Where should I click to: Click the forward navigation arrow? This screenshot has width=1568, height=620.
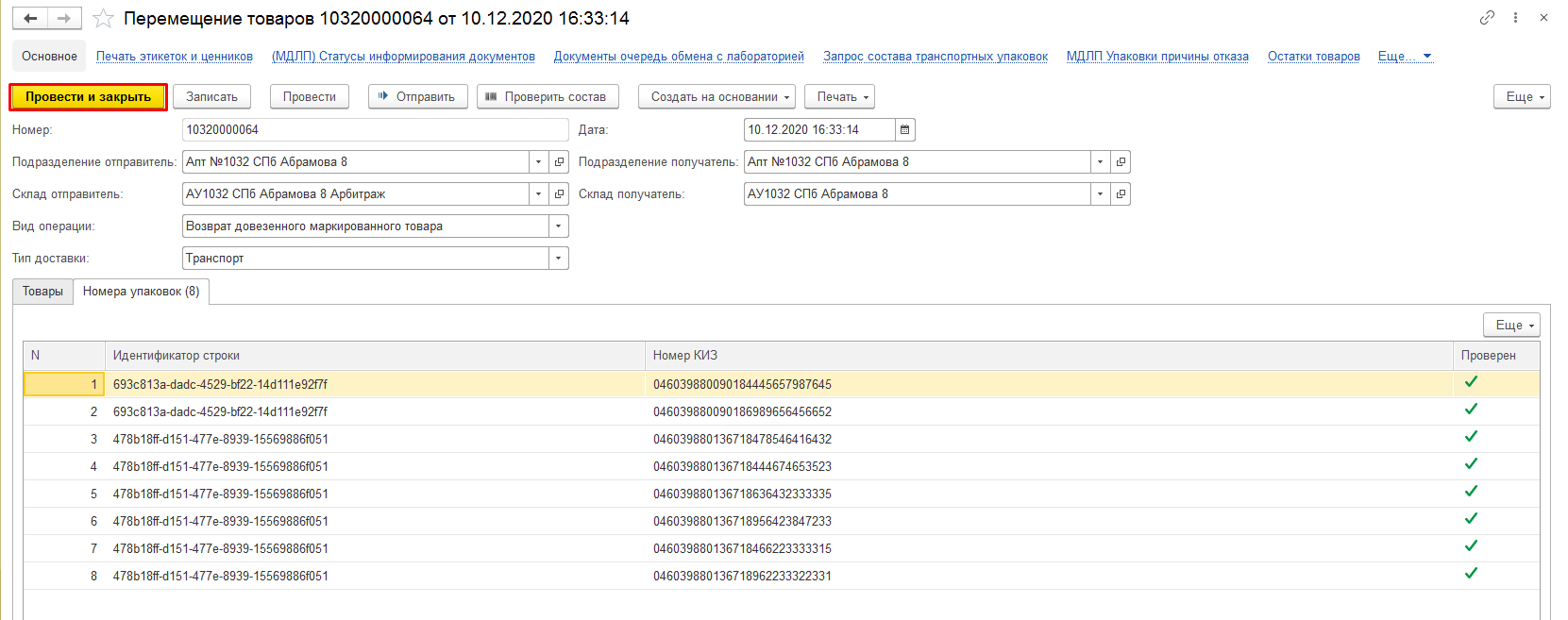click(x=64, y=18)
